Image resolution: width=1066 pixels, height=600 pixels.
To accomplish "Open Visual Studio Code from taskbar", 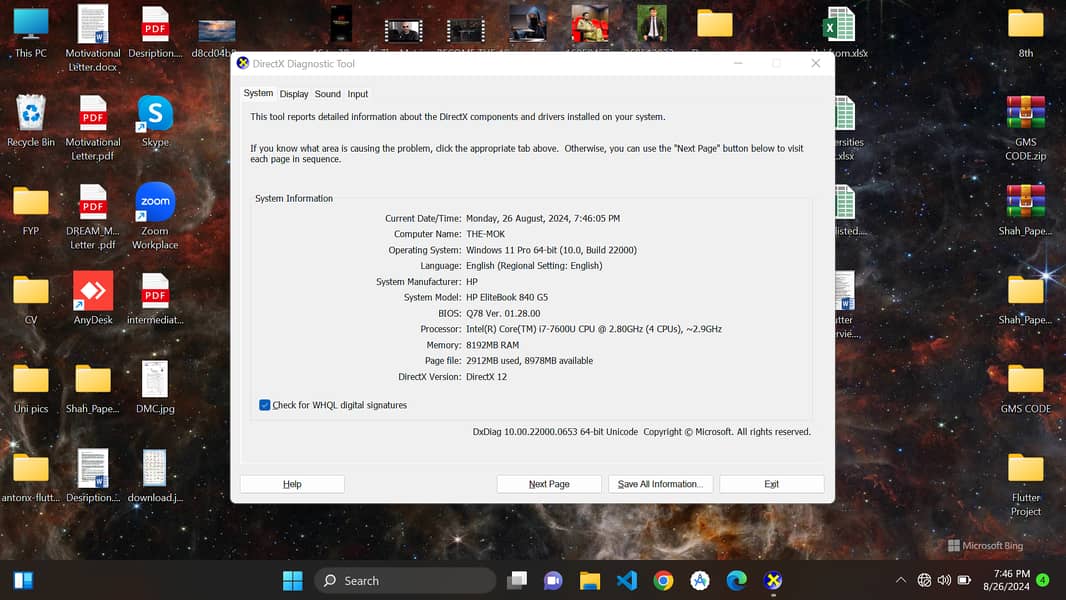I will coord(627,580).
